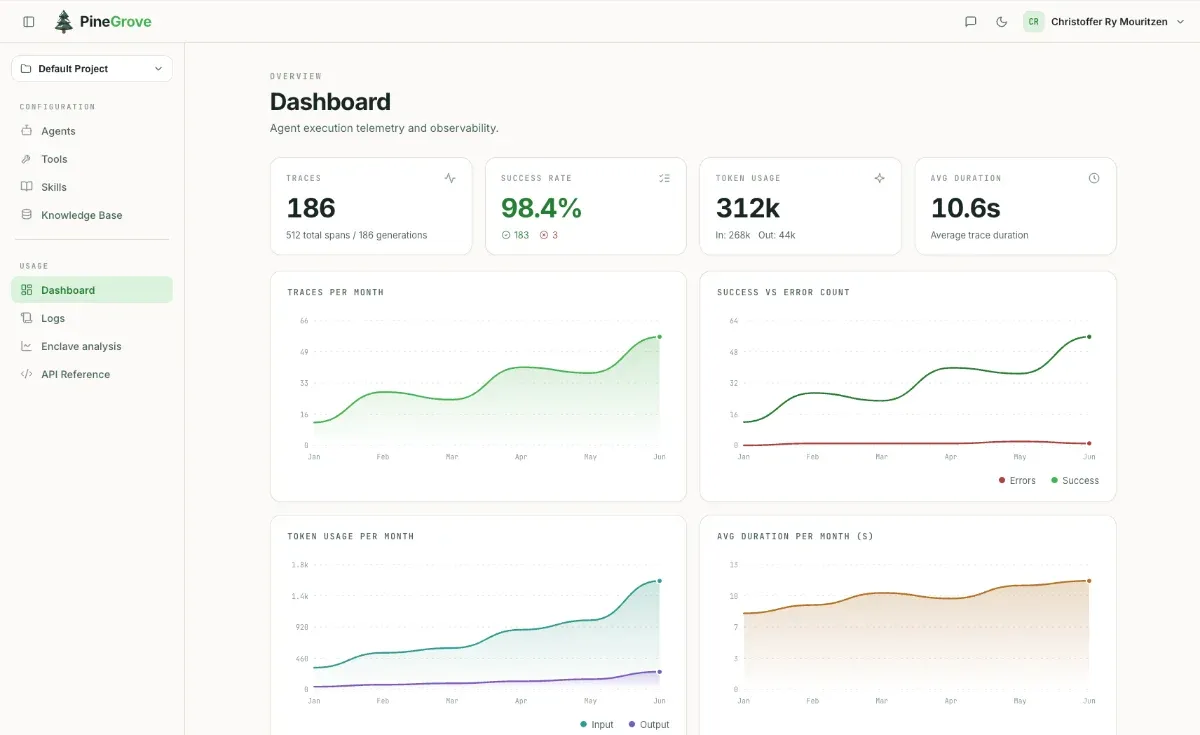Click the 312k token usage value

748,208
